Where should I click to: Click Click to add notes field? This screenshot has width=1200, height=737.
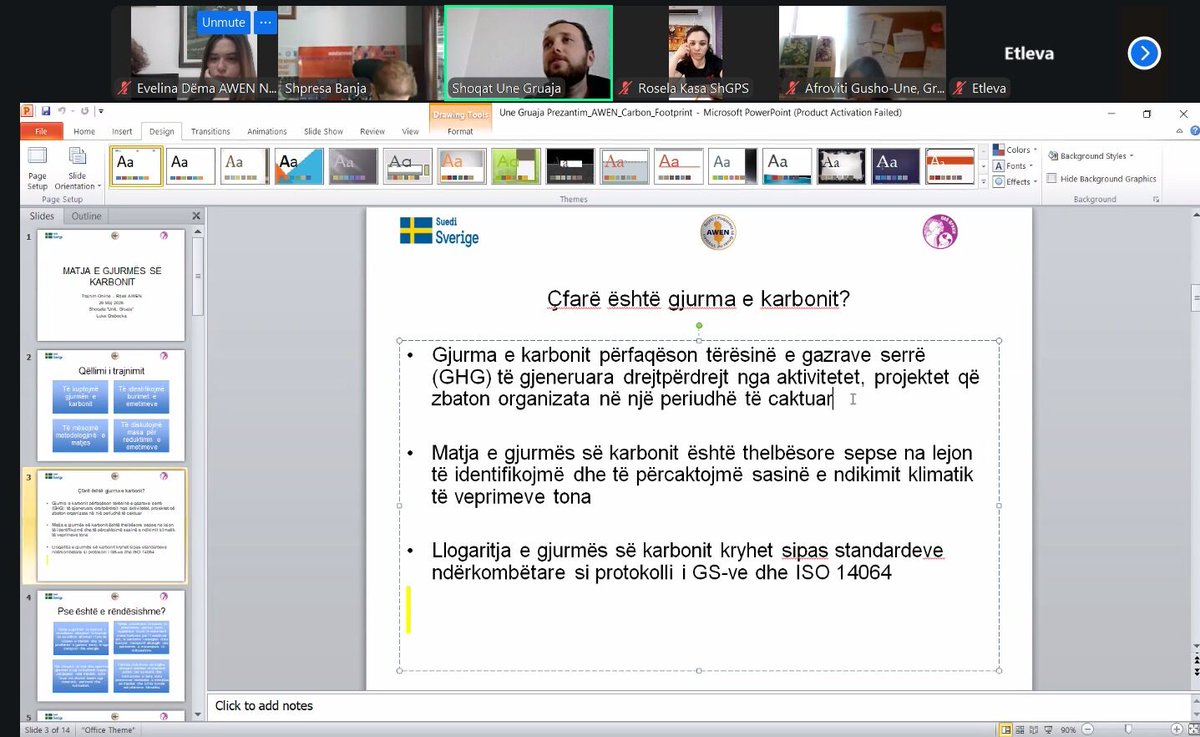click(697, 706)
